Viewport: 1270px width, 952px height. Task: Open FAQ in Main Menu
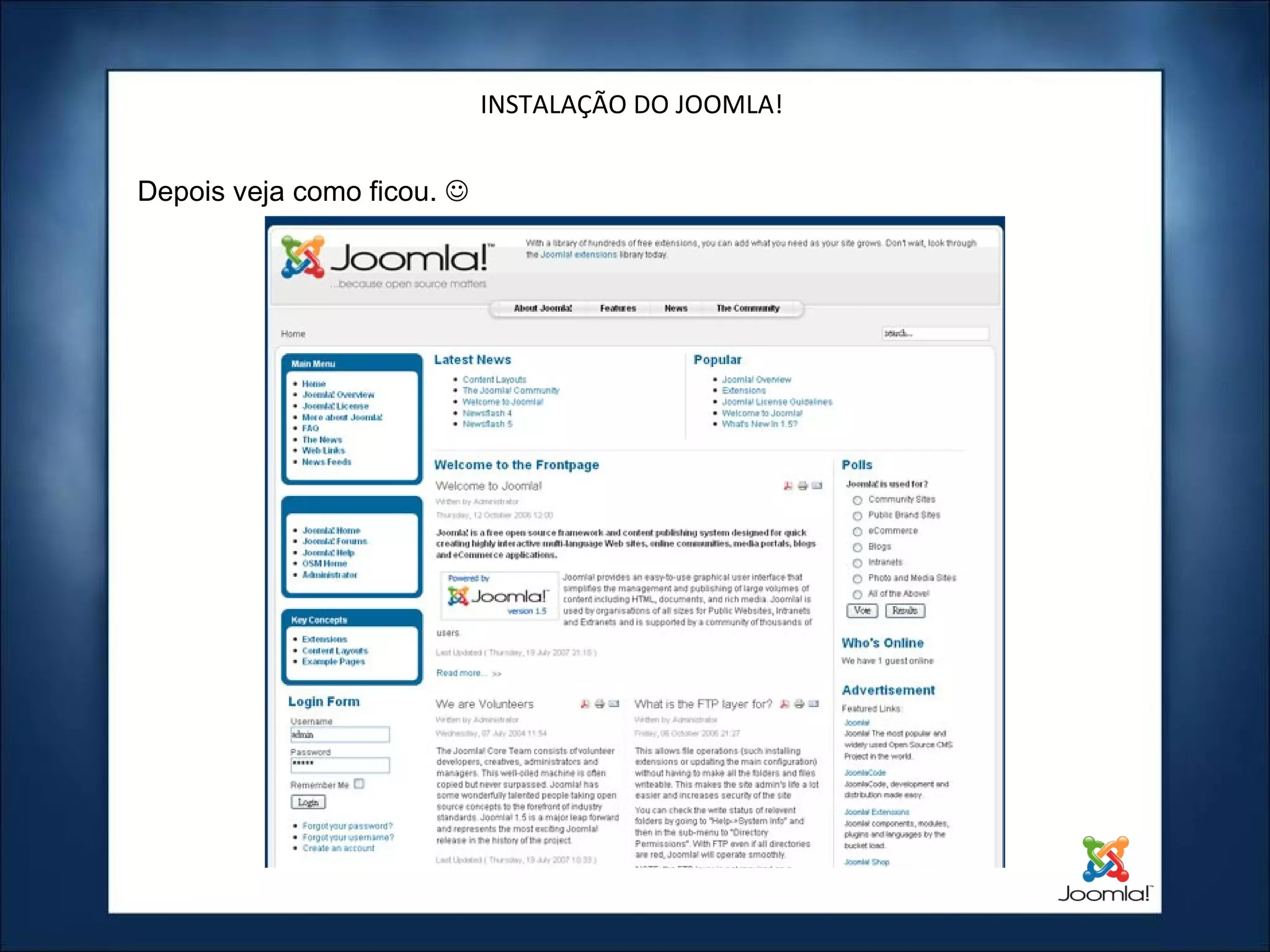310,428
